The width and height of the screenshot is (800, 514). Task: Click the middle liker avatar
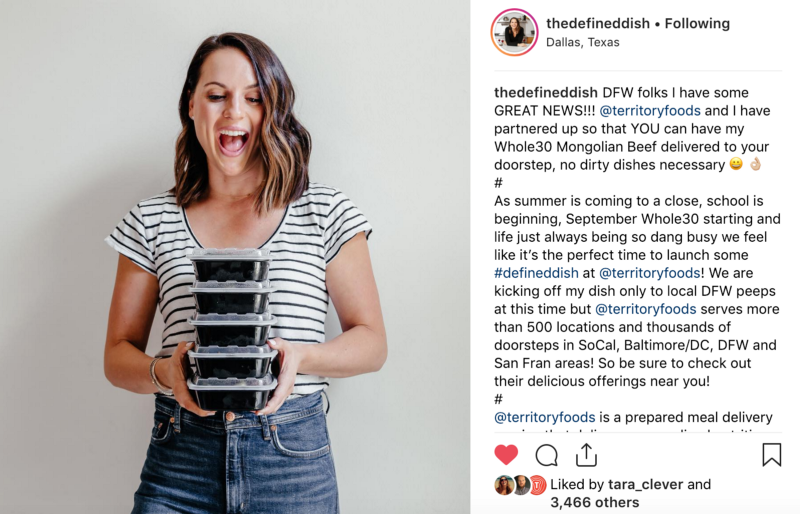(521, 485)
